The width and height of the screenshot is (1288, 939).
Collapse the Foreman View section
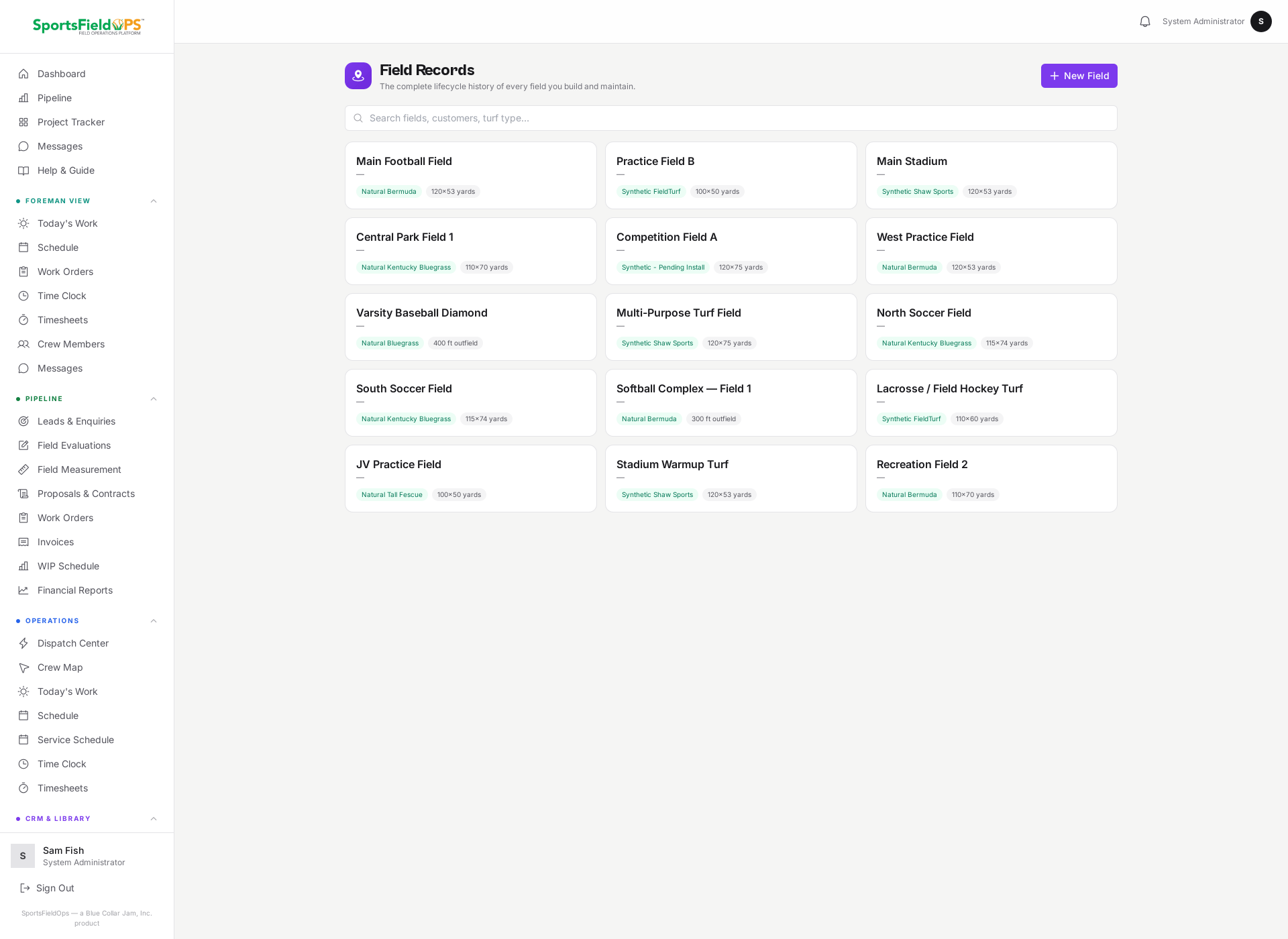pyautogui.click(x=154, y=201)
